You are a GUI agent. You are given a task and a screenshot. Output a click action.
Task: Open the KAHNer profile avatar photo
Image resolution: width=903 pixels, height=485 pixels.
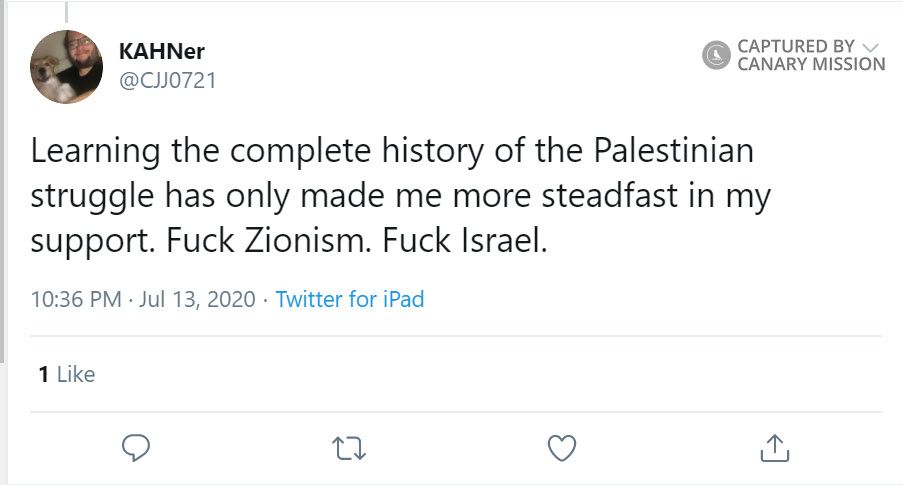(67, 67)
